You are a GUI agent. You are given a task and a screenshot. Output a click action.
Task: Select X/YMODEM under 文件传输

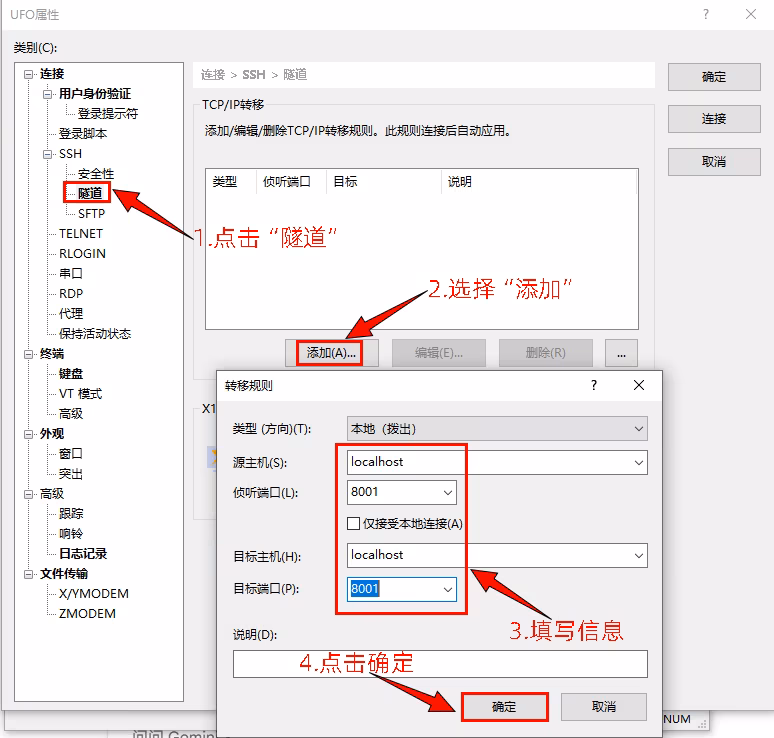[x=94, y=594]
